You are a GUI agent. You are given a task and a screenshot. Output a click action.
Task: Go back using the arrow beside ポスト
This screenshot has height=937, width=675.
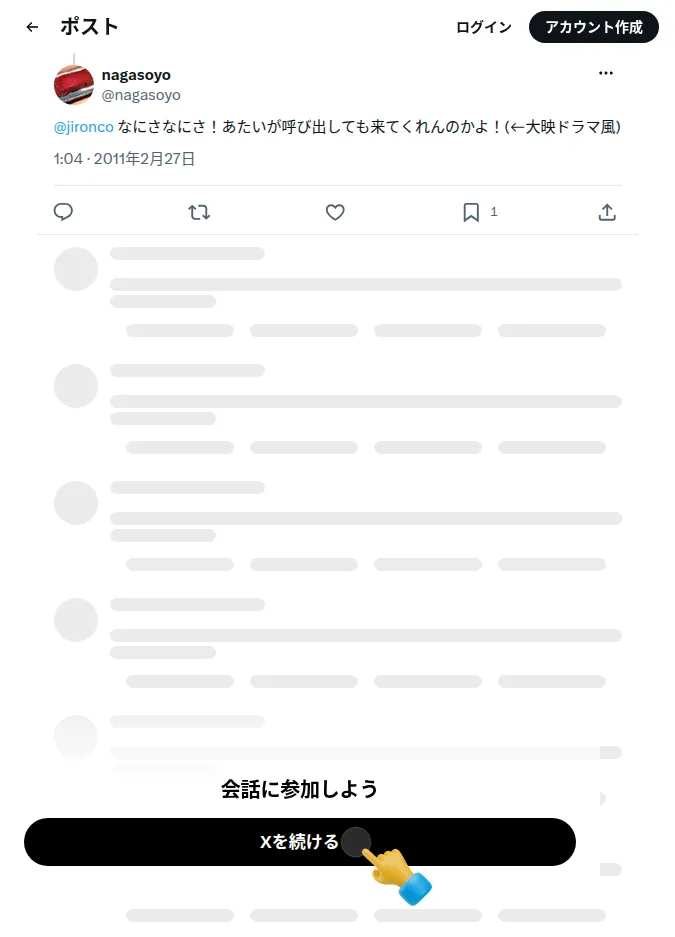click(x=32, y=27)
